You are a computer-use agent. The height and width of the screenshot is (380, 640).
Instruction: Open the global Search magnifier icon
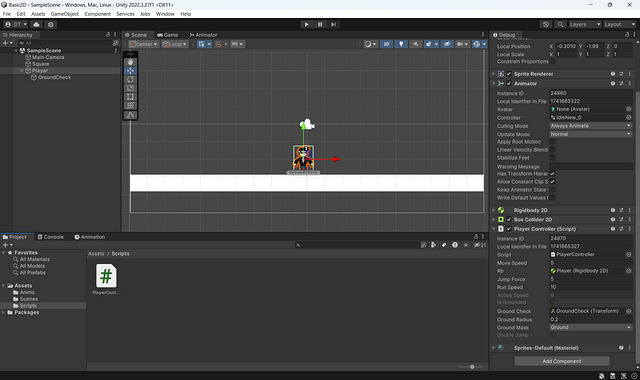point(560,24)
